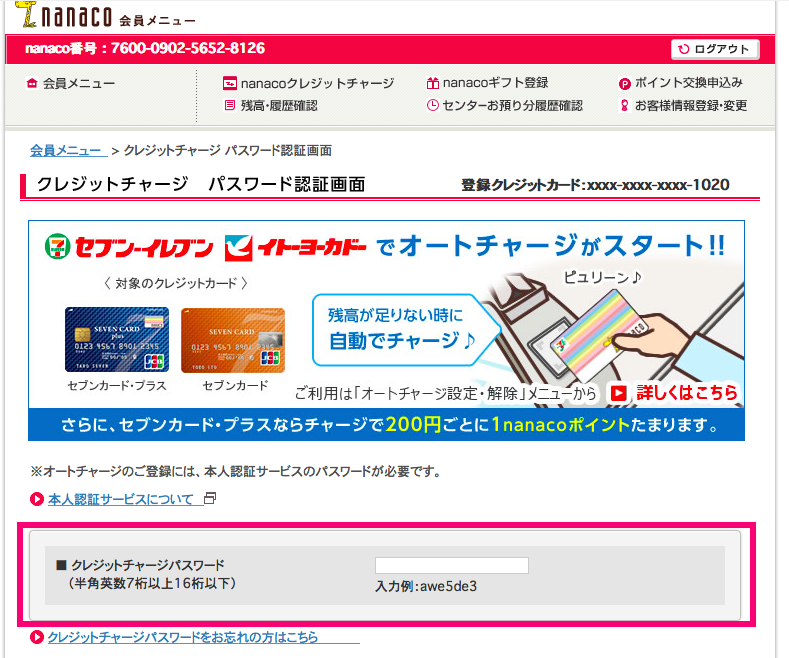Select the blue セブンカード・プラス card image
789x658 pixels.
click(117, 340)
